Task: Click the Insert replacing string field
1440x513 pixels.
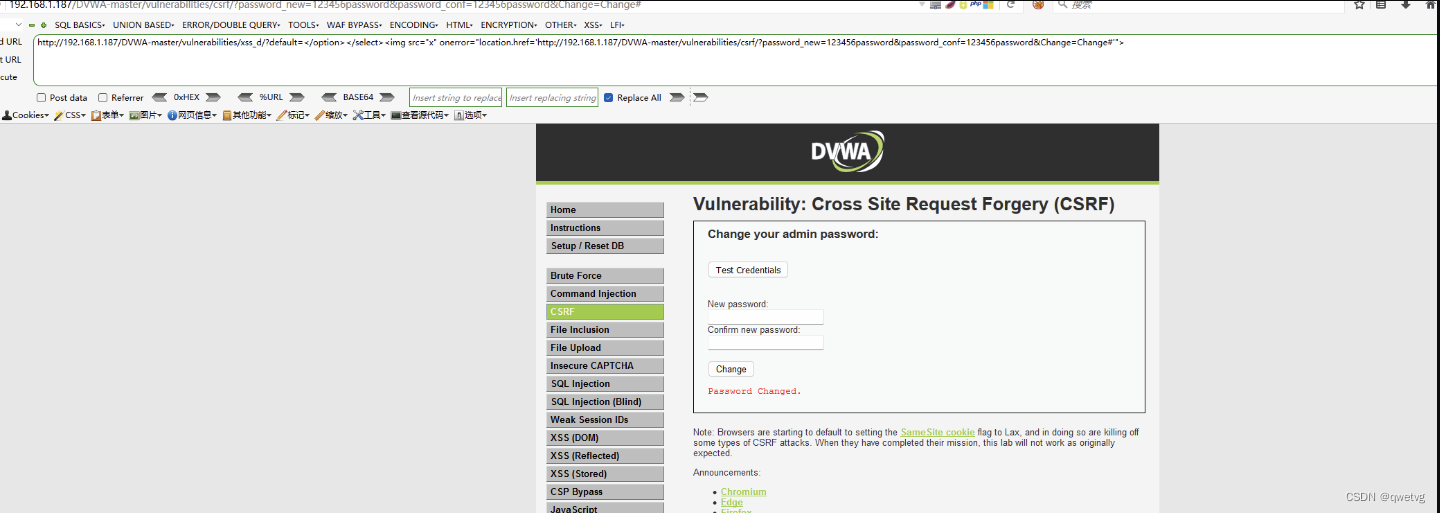Action: pyautogui.click(x=552, y=98)
